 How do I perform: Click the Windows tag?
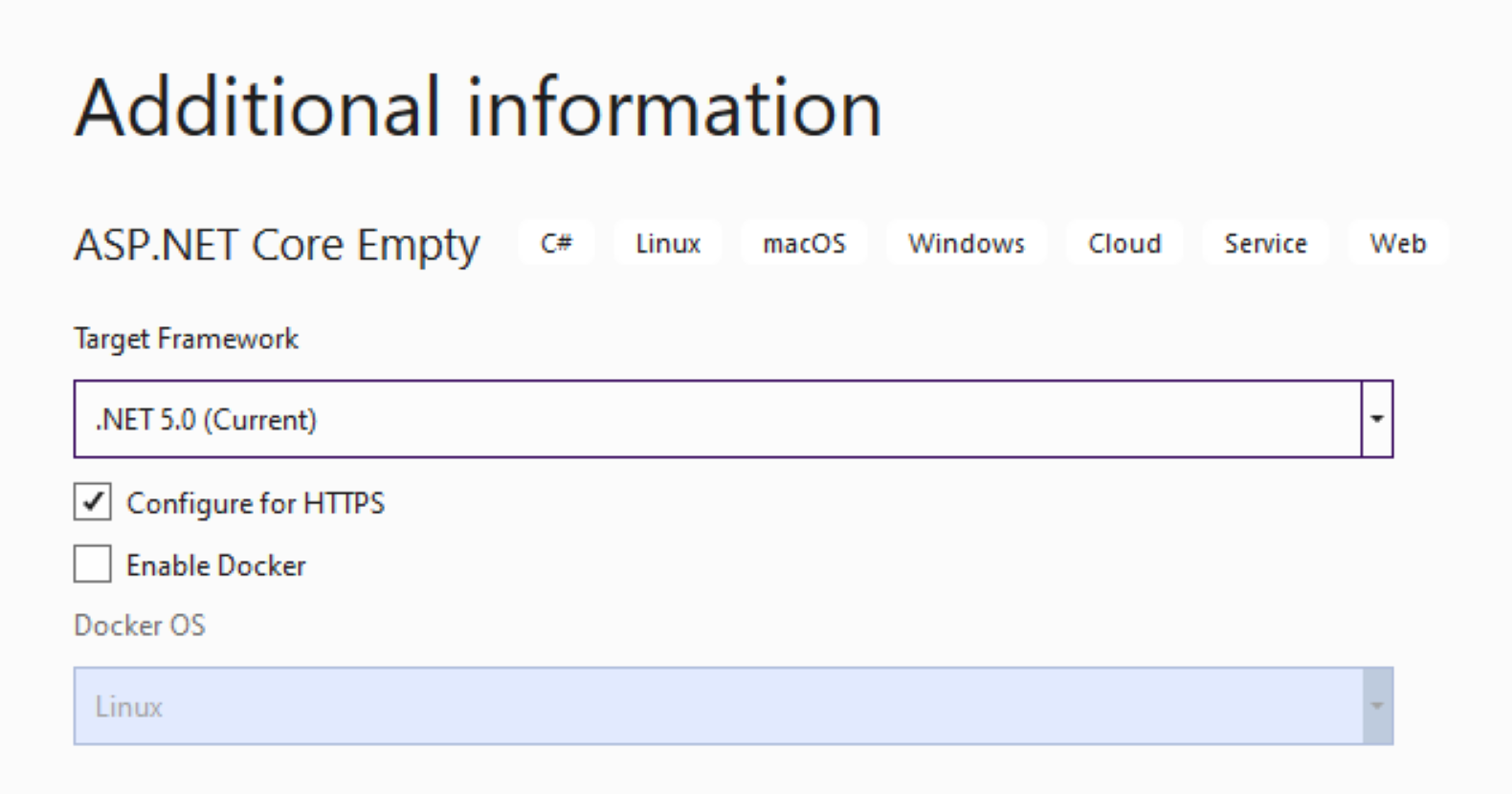coord(967,243)
